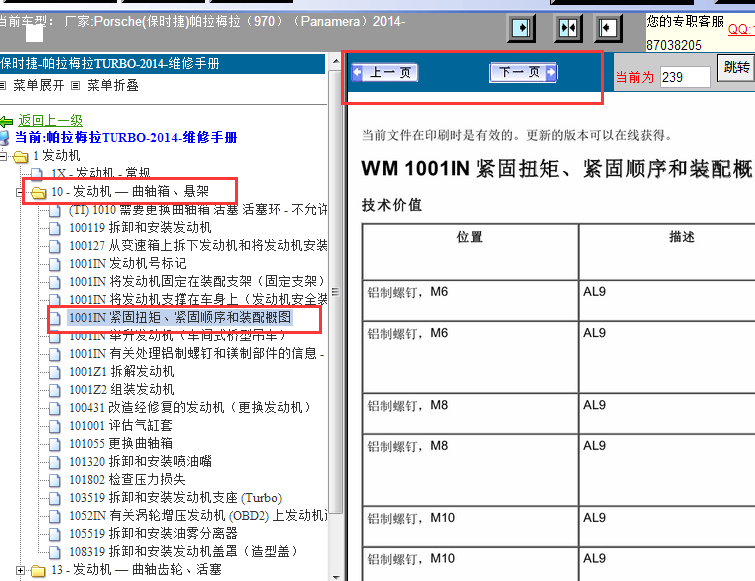Click the 返回上一级 link

(51, 120)
